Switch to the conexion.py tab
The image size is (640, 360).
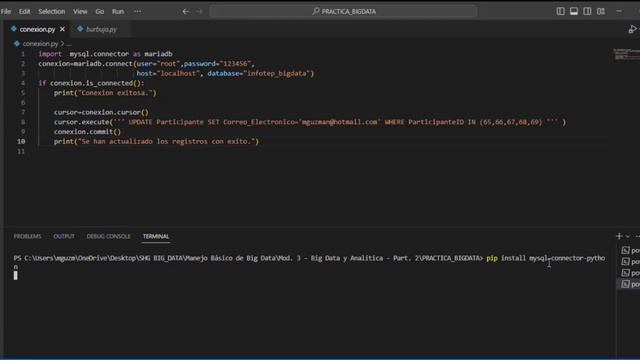(37, 29)
